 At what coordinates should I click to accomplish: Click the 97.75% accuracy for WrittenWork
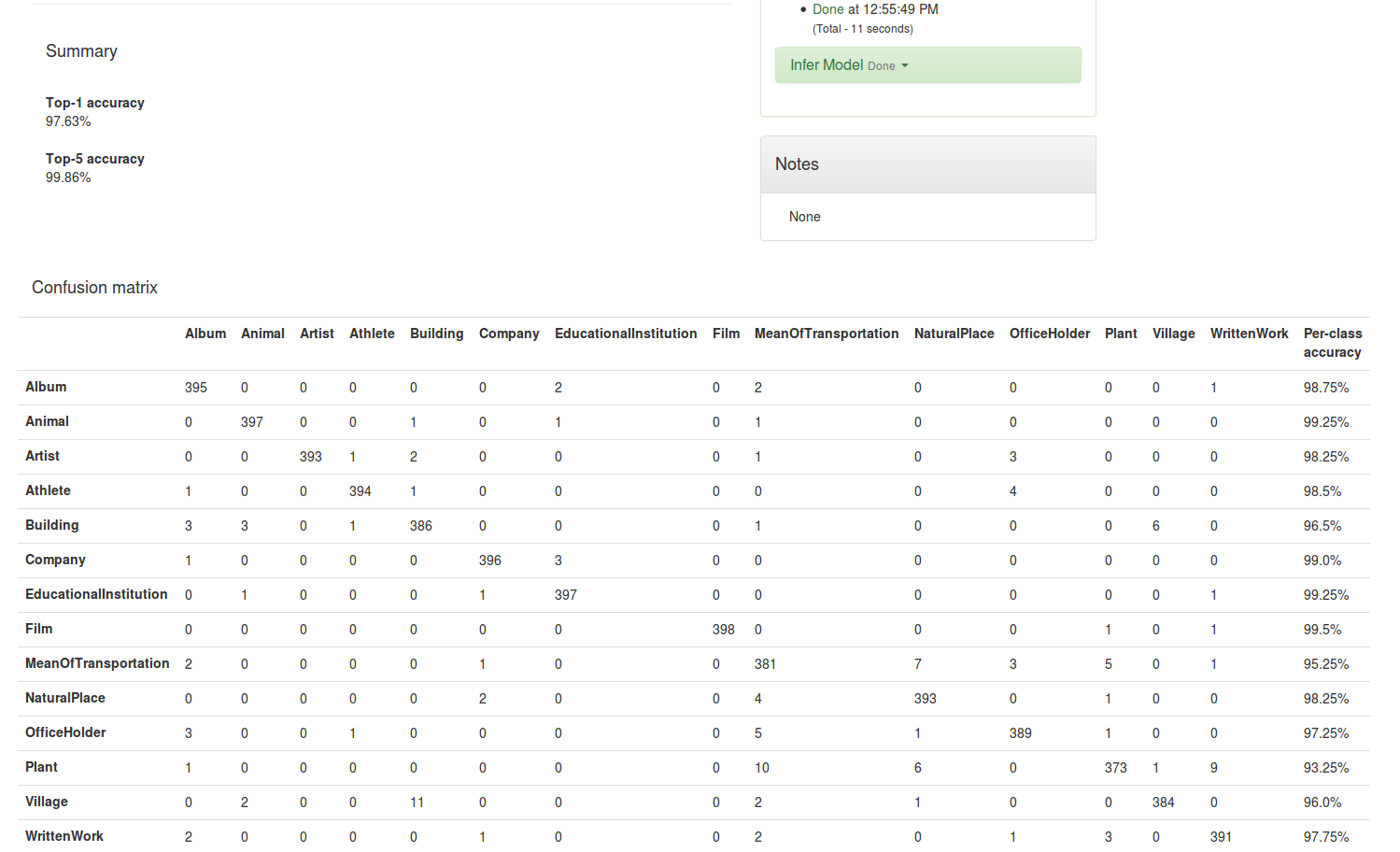tap(1326, 837)
